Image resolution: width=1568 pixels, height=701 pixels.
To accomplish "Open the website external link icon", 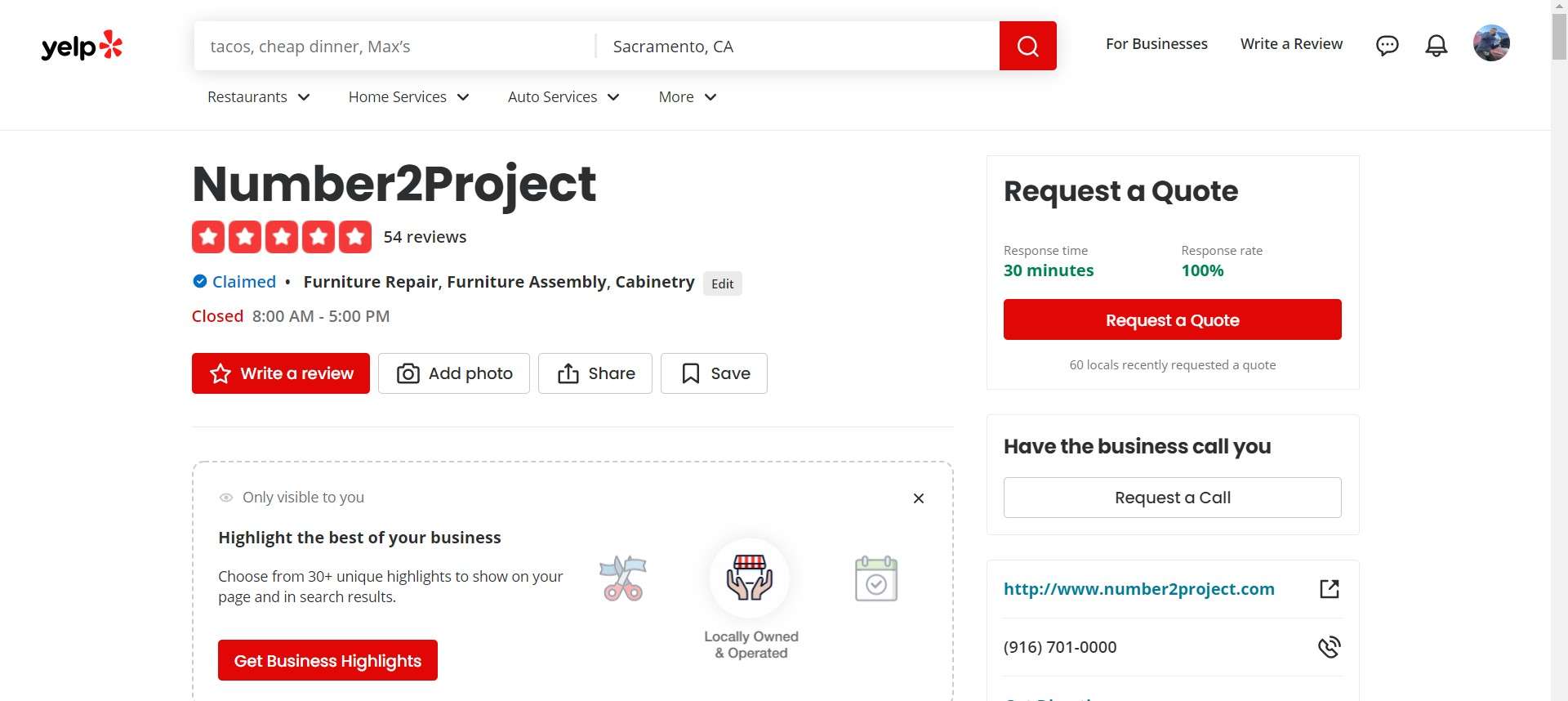I will click(1329, 588).
